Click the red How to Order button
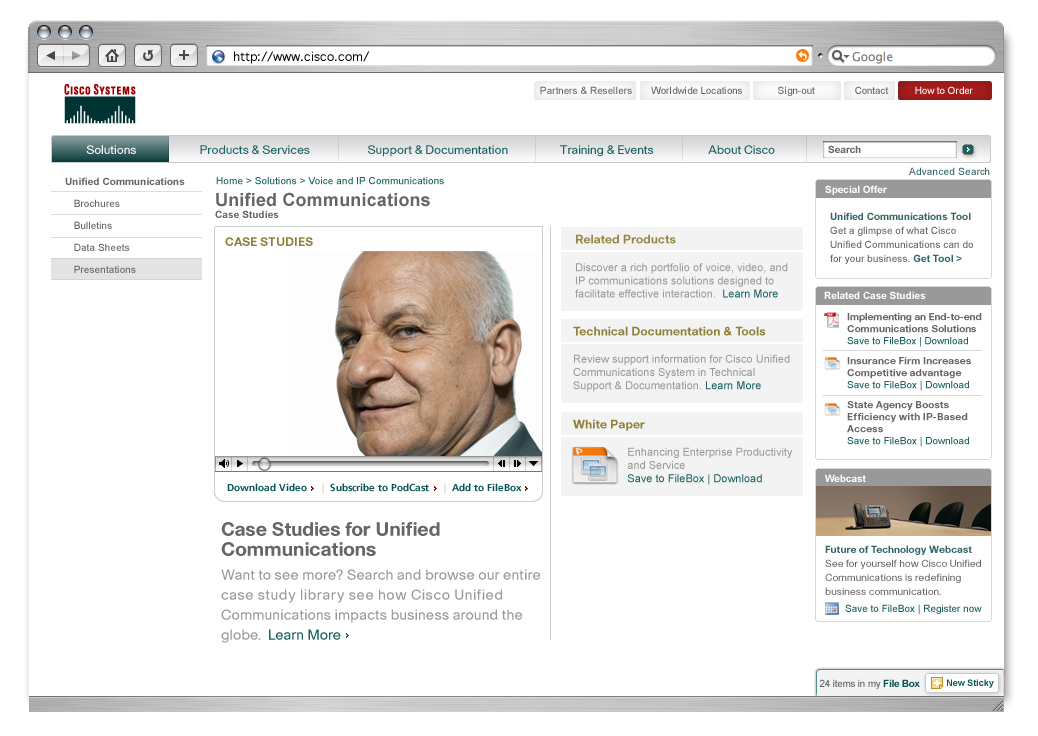The height and width of the screenshot is (736, 1038). 944,91
